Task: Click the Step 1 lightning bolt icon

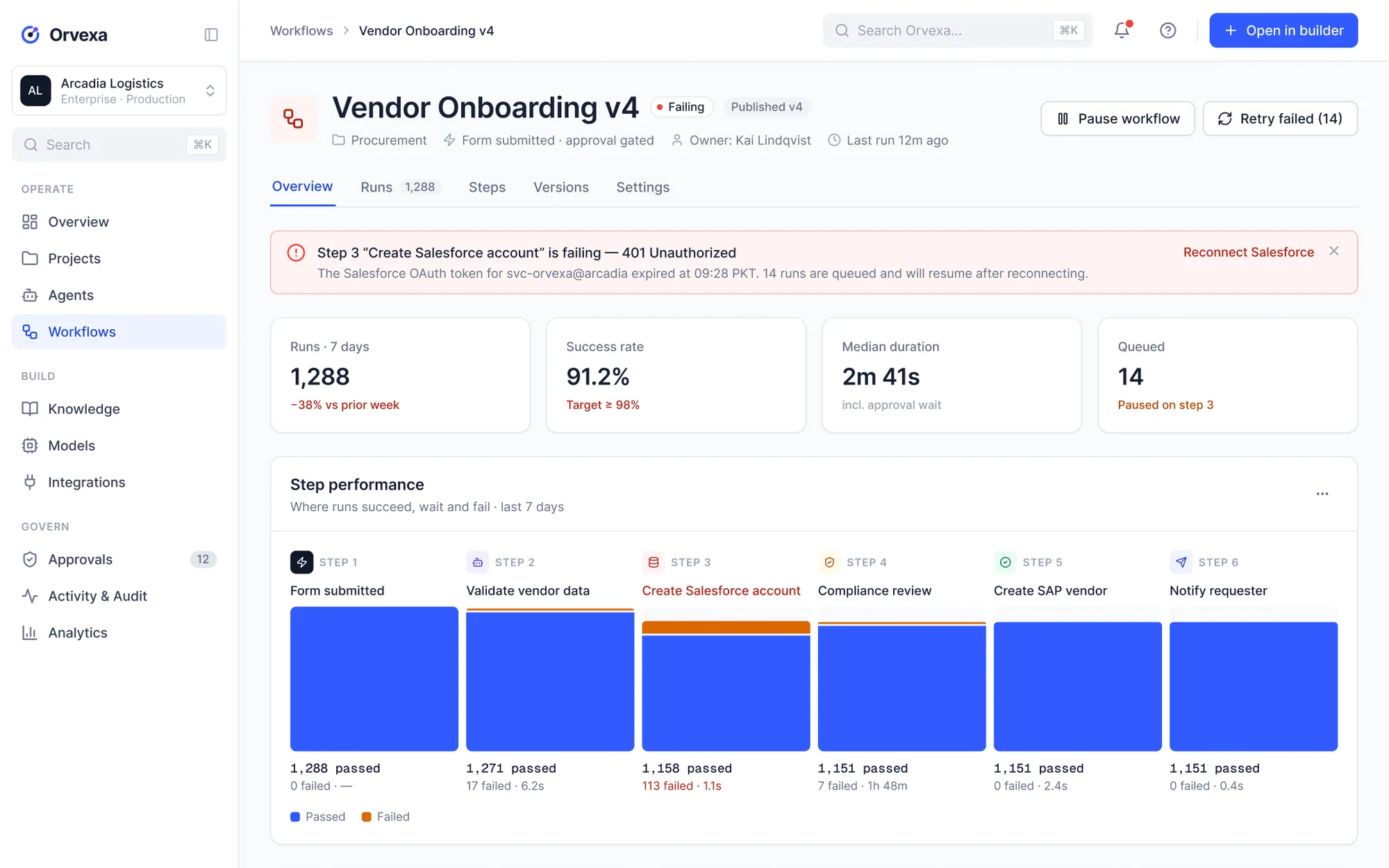Action: pos(301,562)
